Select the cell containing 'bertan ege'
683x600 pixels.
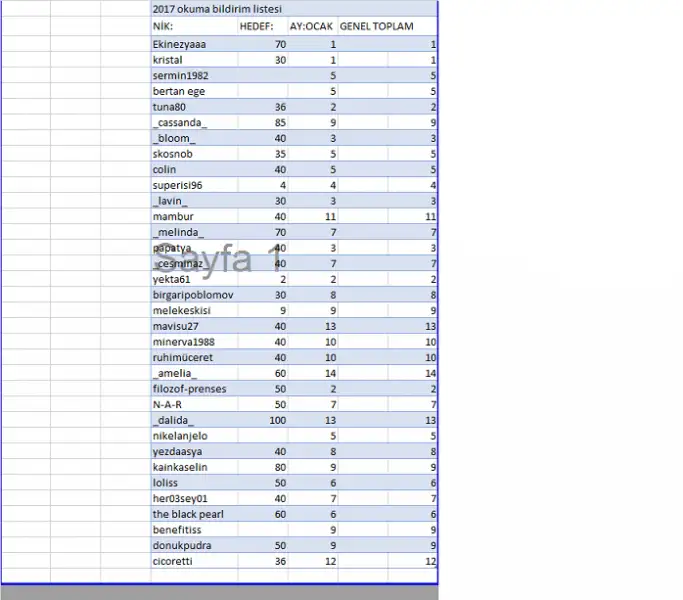(x=192, y=91)
